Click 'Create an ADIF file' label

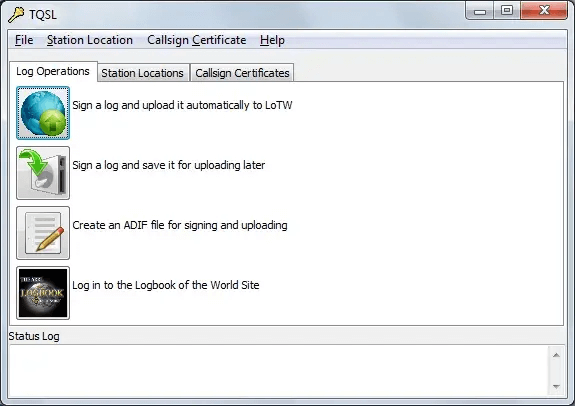(180, 225)
